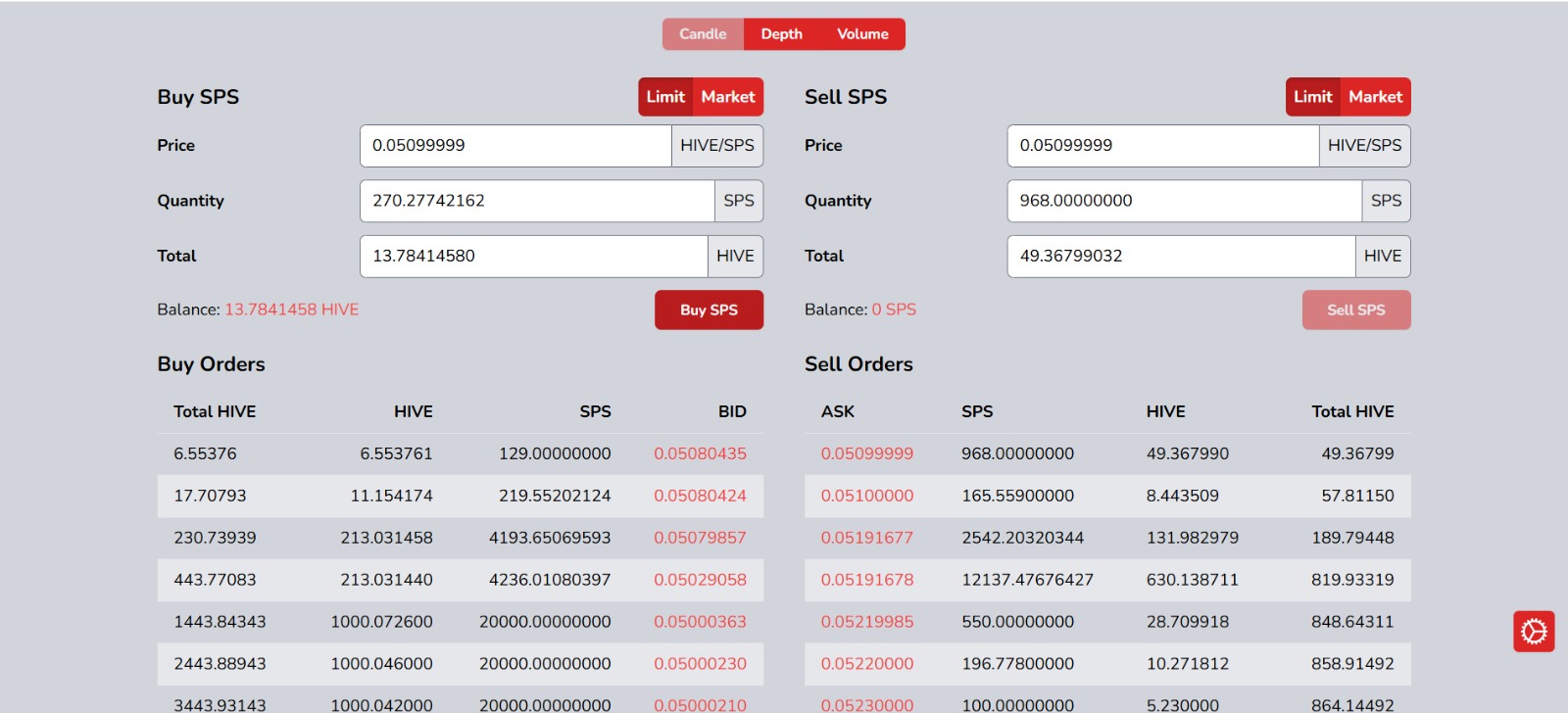1568x713 pixels.
Task: Select the 0.05100000 ask price
Action: [867, 497]
